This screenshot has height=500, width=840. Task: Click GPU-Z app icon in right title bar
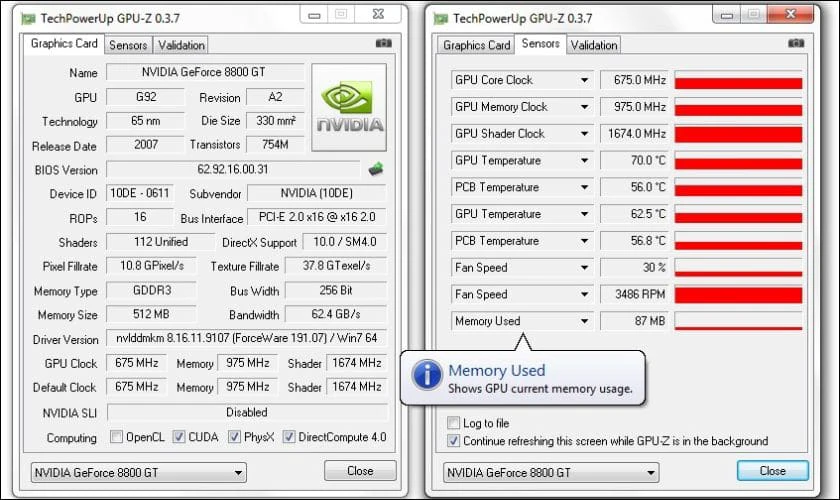pos(440,19)
